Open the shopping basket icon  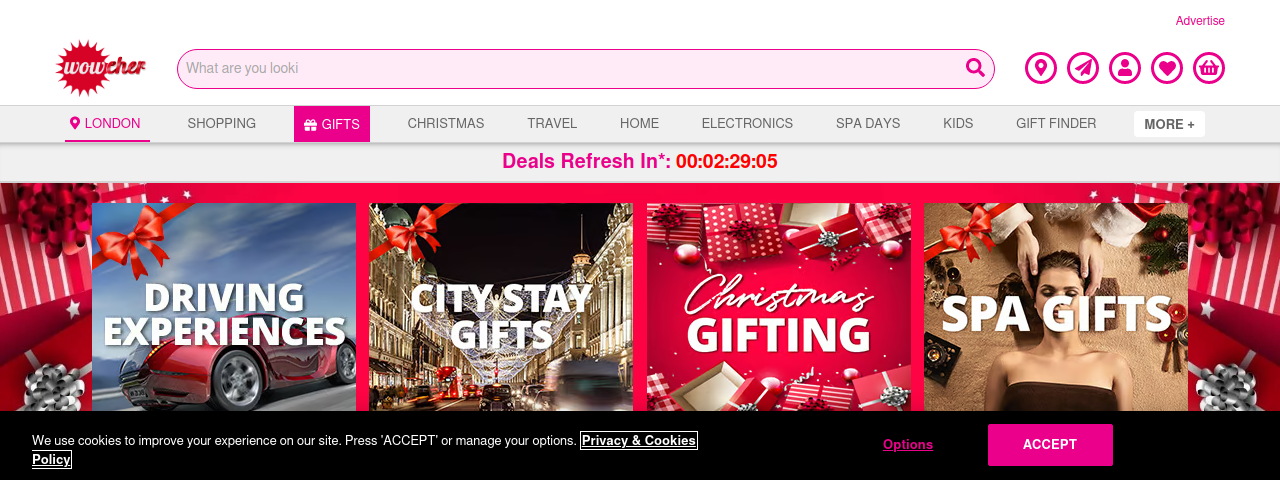1209,68
